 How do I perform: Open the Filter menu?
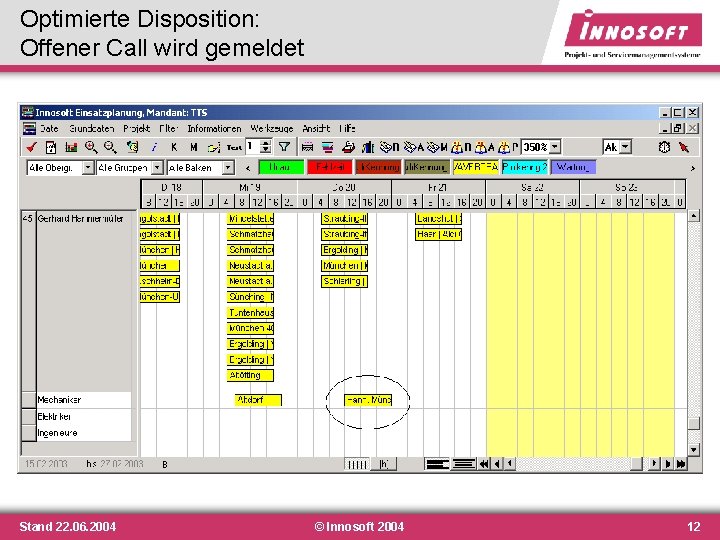click(169, 129)
